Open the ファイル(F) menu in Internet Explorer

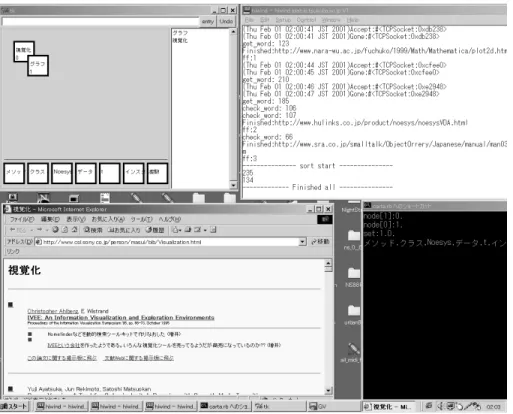pos(22,219)
